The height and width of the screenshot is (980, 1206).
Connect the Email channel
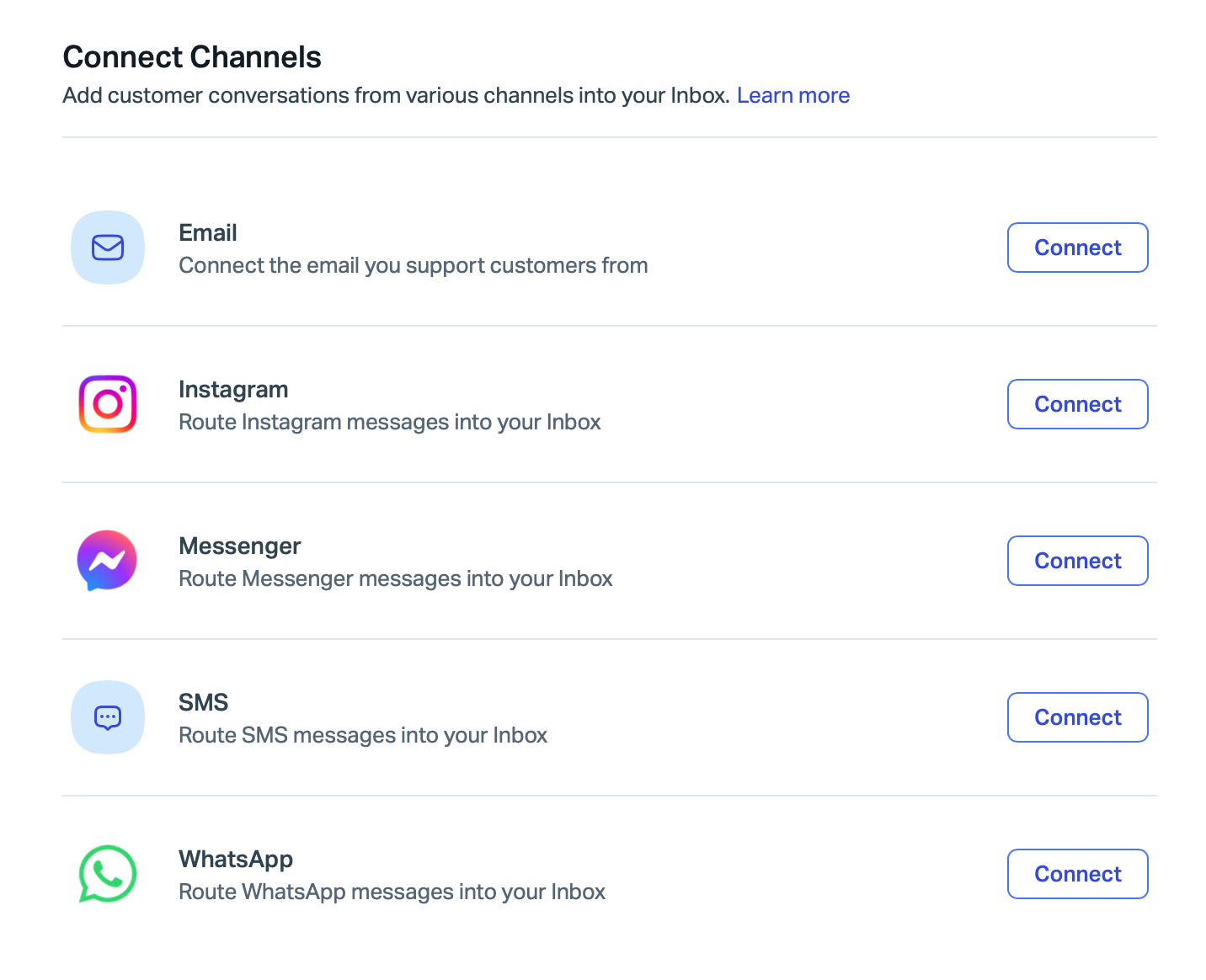1078,248
